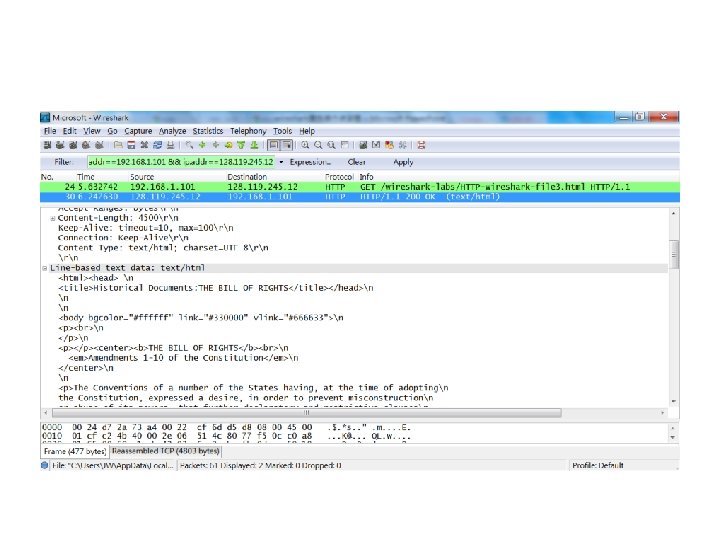Sort packets by Destination column
Image resolution: width=720 pixels, height=540 pixels.
247,177
